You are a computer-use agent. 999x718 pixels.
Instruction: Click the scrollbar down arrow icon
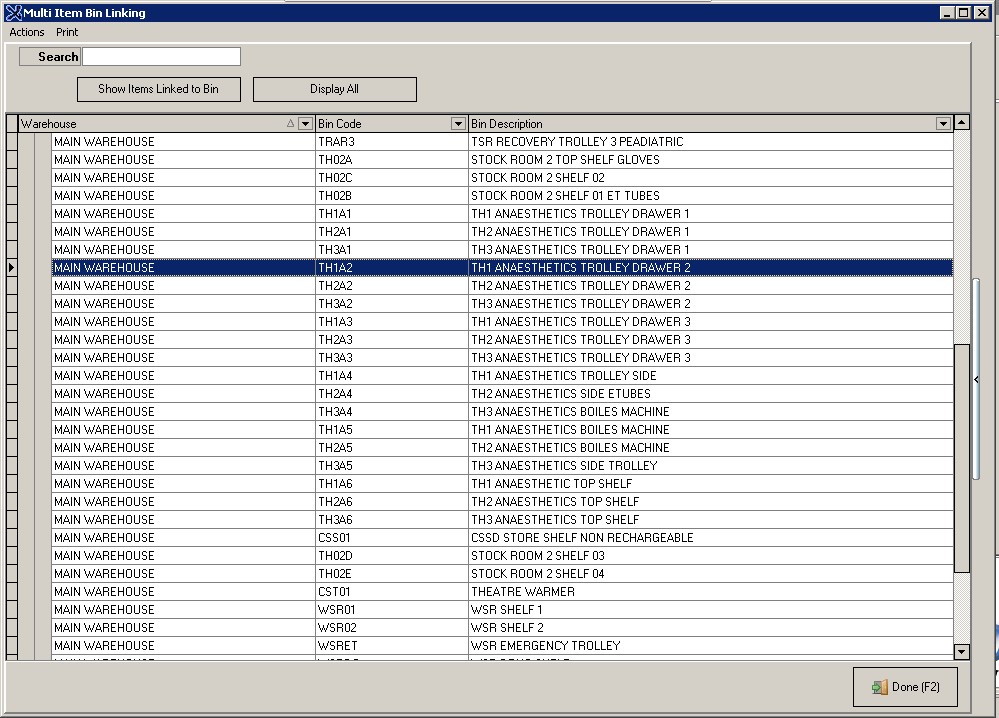pos(961,651)
